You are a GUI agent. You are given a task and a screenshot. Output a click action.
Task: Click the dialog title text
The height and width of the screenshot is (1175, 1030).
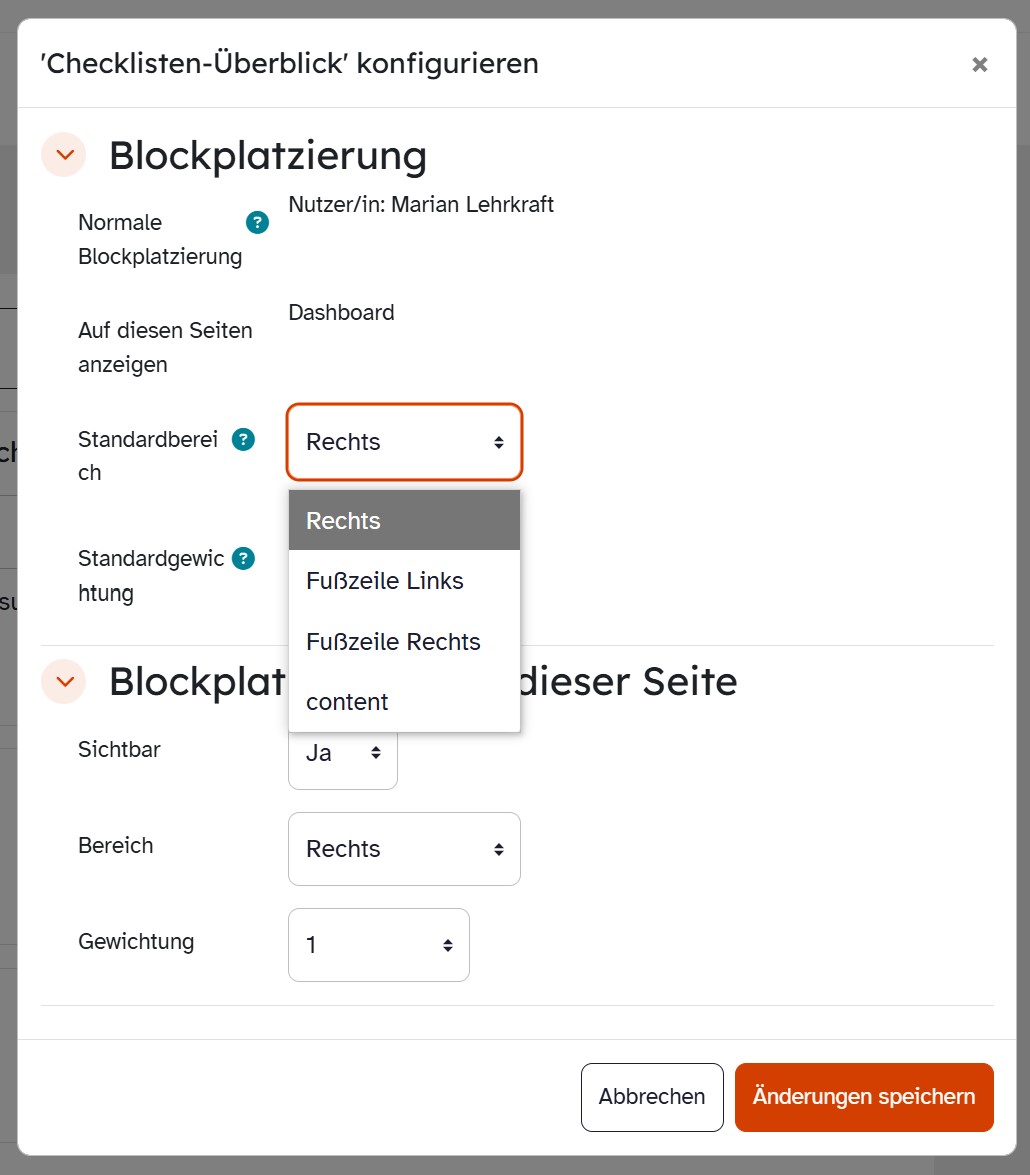[x=289, y=64]
